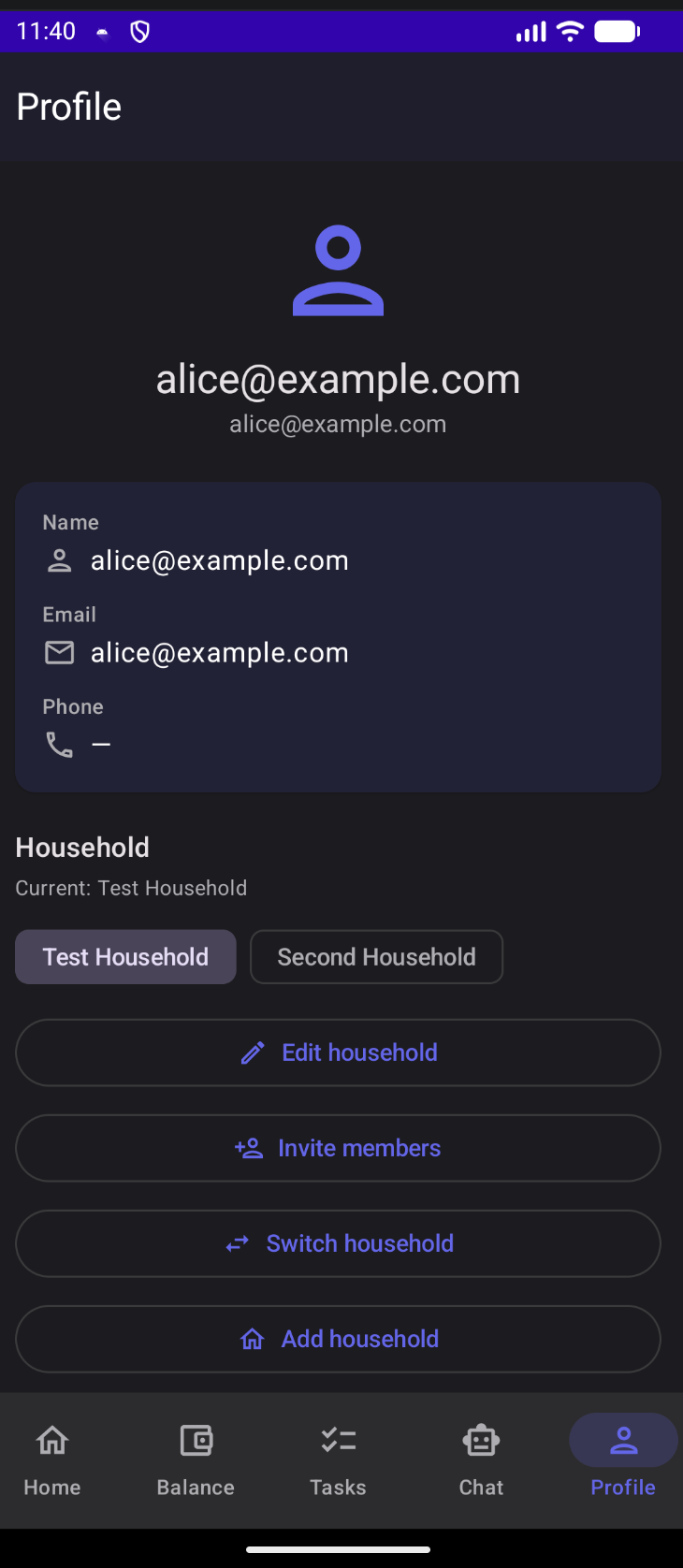Click the envelope icon beside Email
Image resolution: width=683 pixels, height=1568 pixels.
(59, 652)
